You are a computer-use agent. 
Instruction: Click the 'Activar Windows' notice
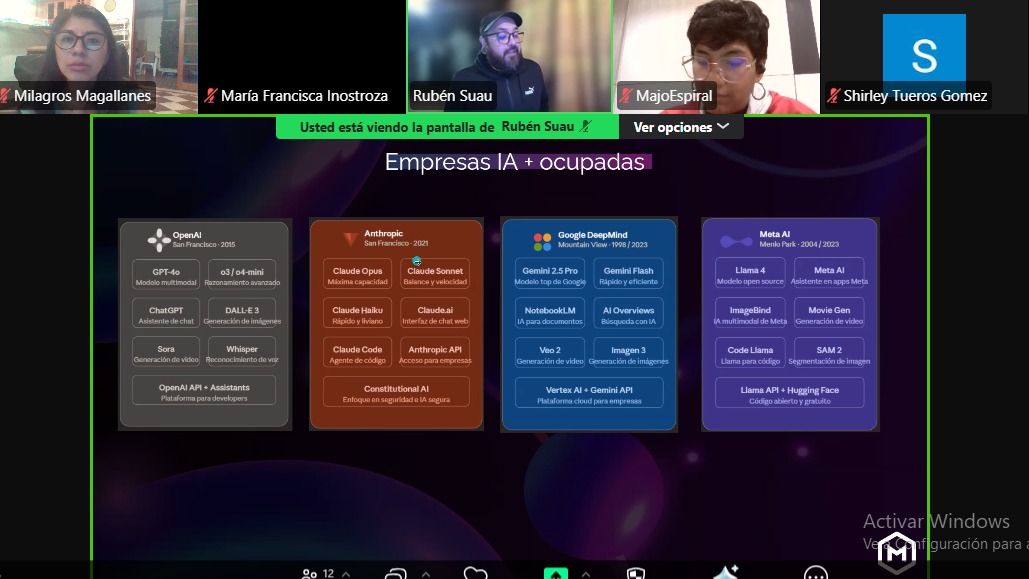(x=936, y=521)
